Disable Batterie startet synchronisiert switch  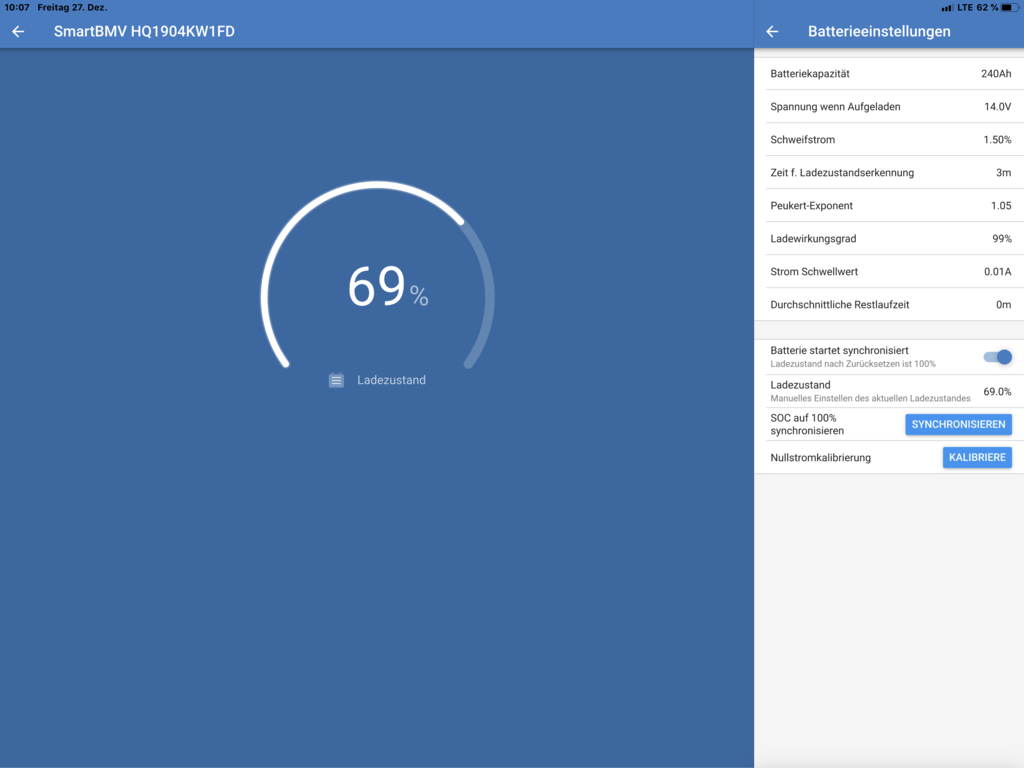[997, 357]
